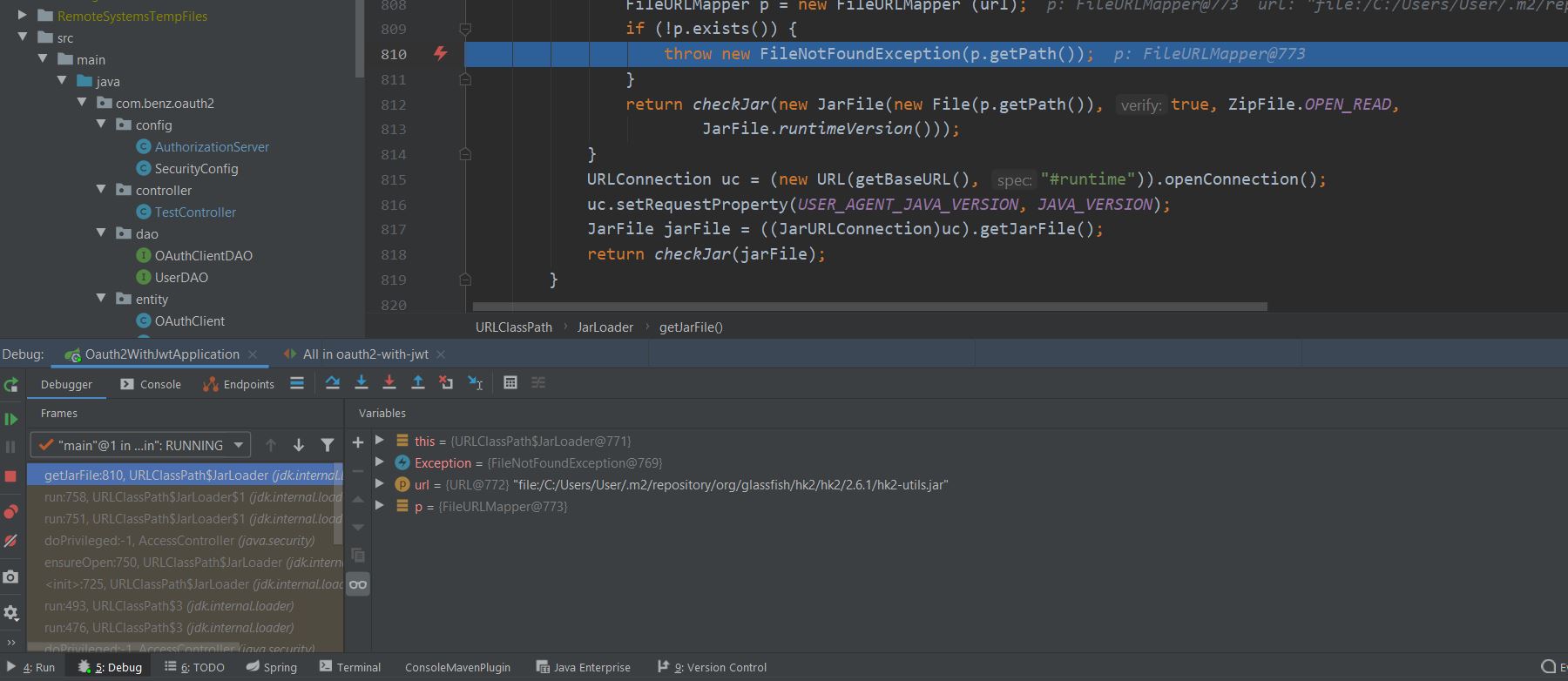Screen dimensions: 1568x681
Task: Select frame ensureOpen:750 in frames list
Action: 185,563
